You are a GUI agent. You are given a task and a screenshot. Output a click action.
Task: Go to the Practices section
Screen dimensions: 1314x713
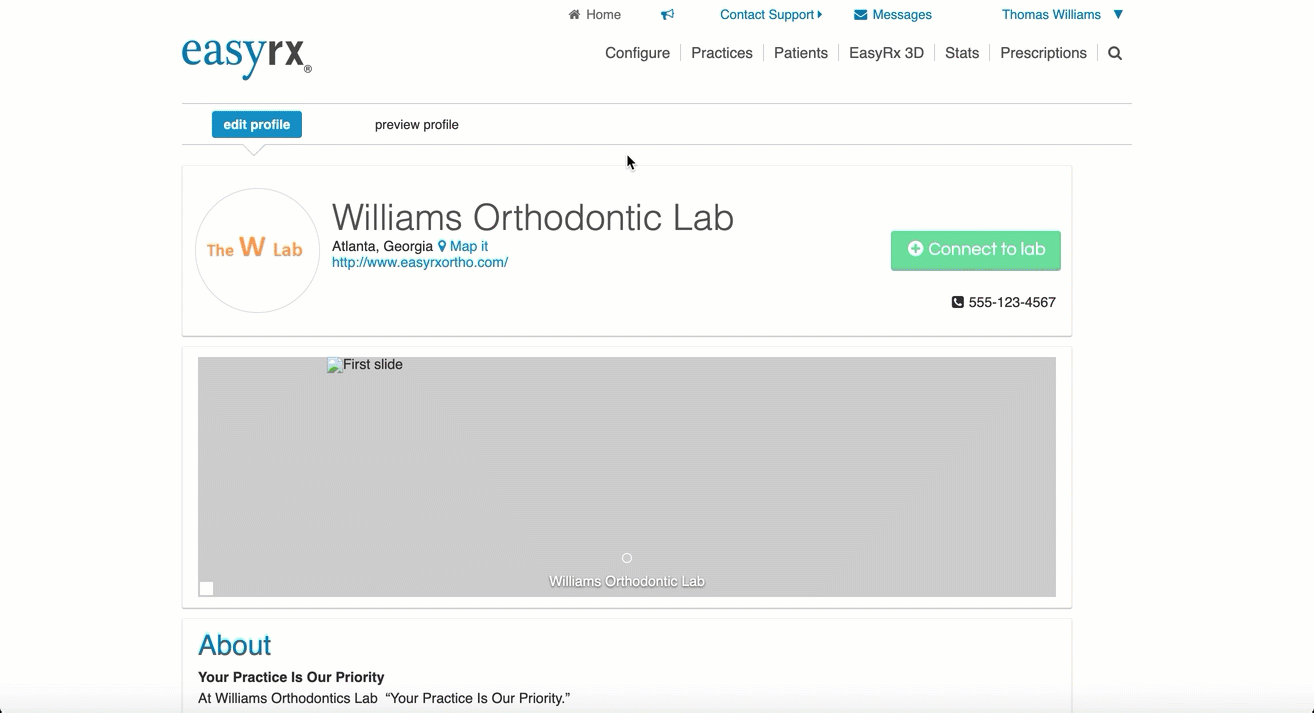[722, 53]
